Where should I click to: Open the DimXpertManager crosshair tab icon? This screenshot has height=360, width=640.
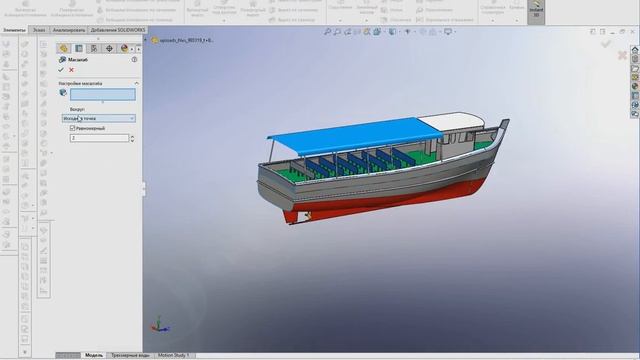(109, 48)
